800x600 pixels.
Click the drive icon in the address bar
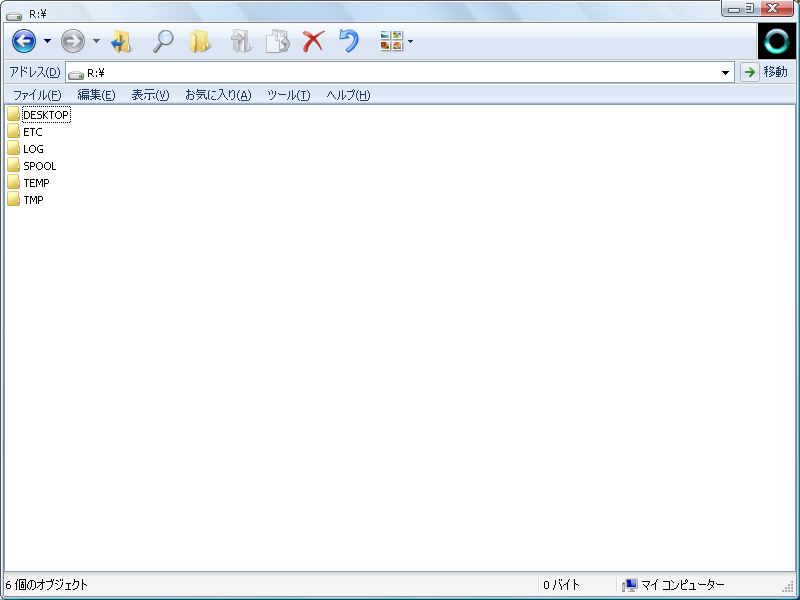76,74
